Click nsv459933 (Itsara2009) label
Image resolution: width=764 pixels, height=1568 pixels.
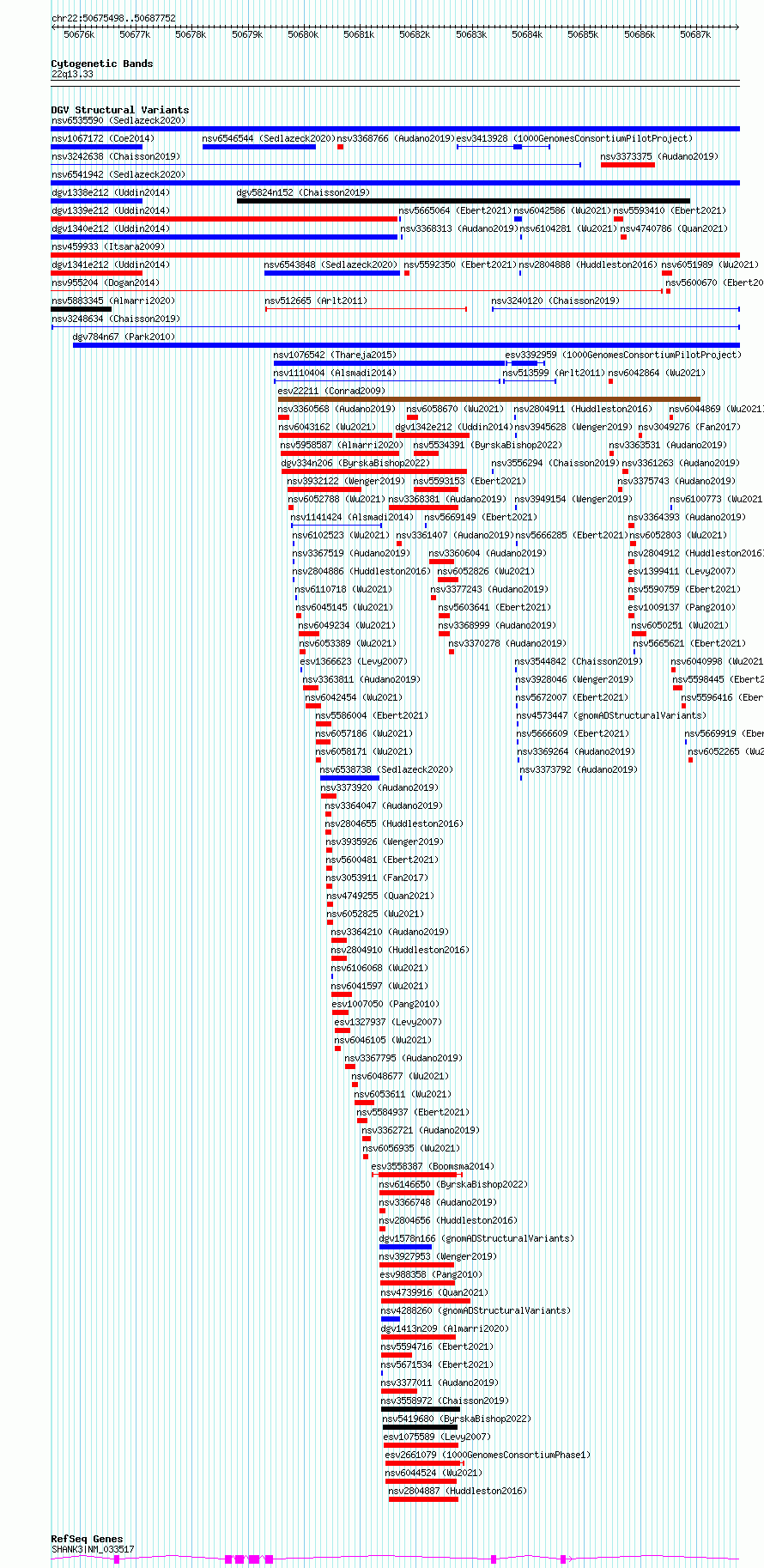(108, 246)
